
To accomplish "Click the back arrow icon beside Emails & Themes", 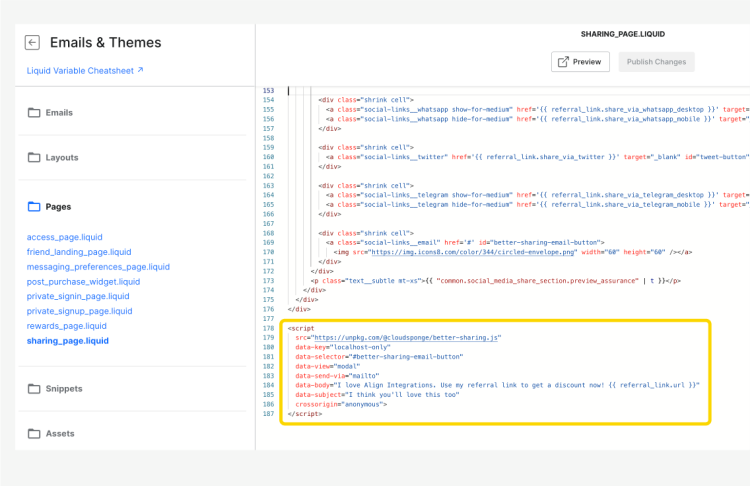I will [x=32, y=43].
